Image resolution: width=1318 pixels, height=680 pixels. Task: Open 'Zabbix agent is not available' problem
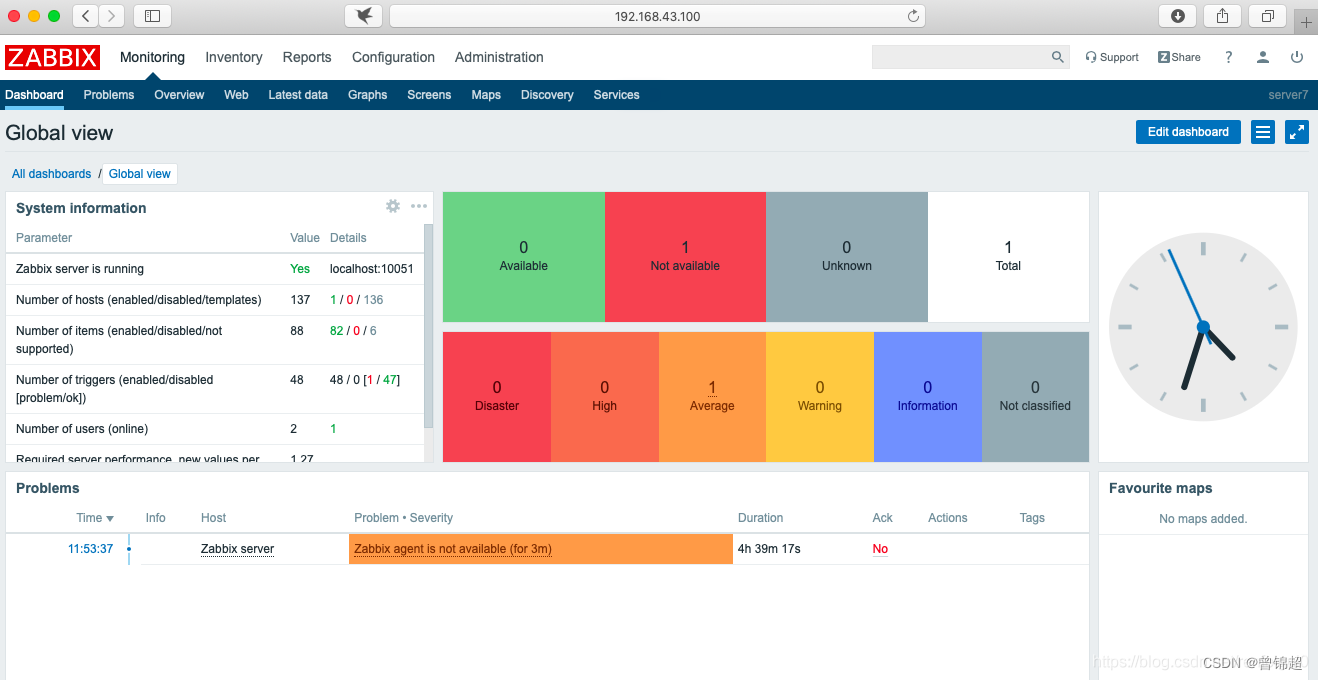click(x=453, y=549)
